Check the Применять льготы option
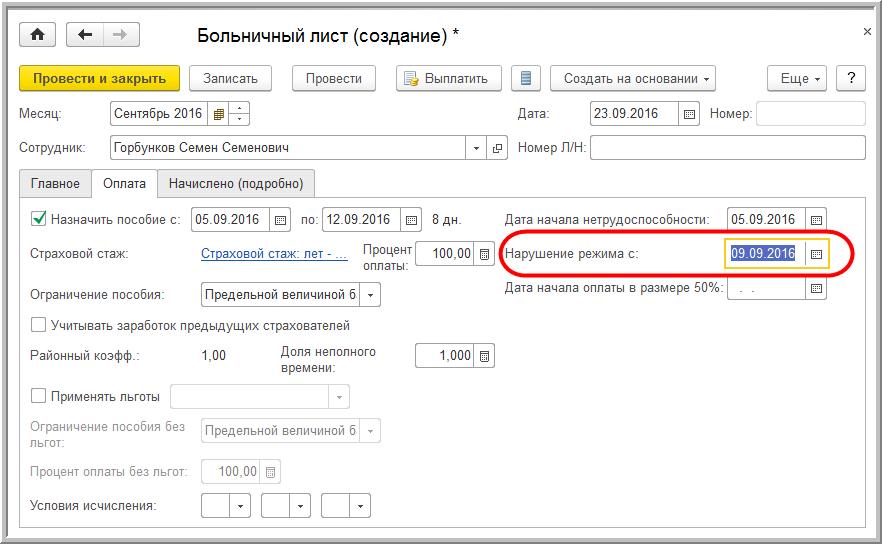This screenshot has height=544, width=882. point(39,396)
